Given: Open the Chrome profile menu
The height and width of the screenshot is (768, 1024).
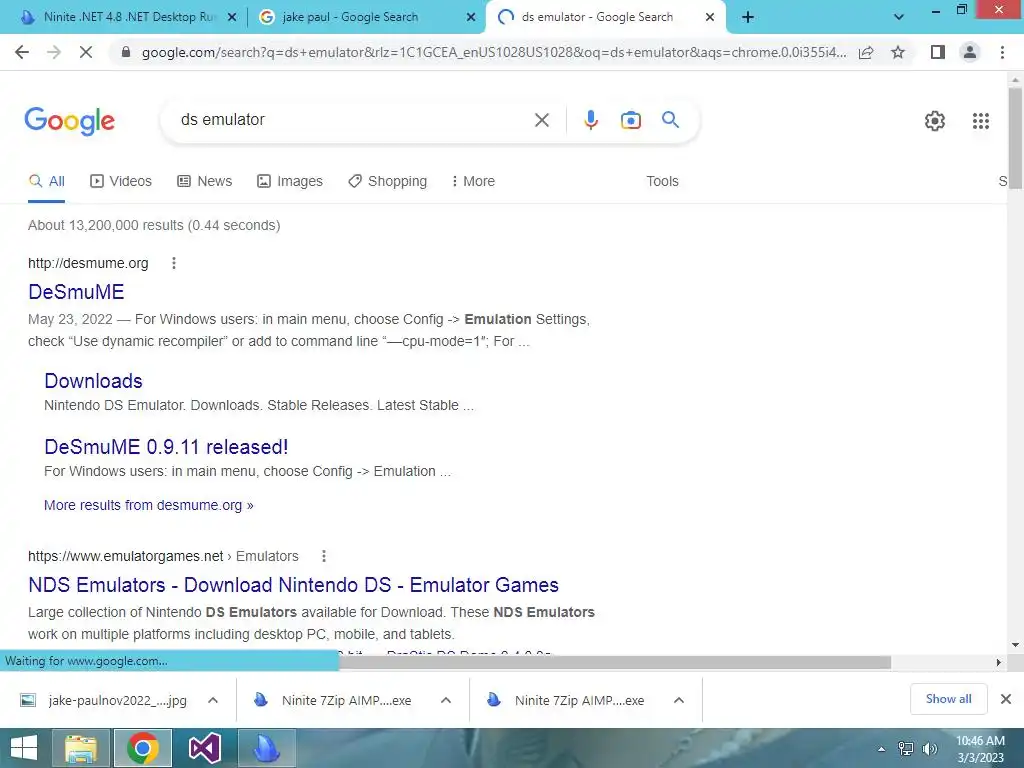Looking at the screenshot, I should (970, 52).
